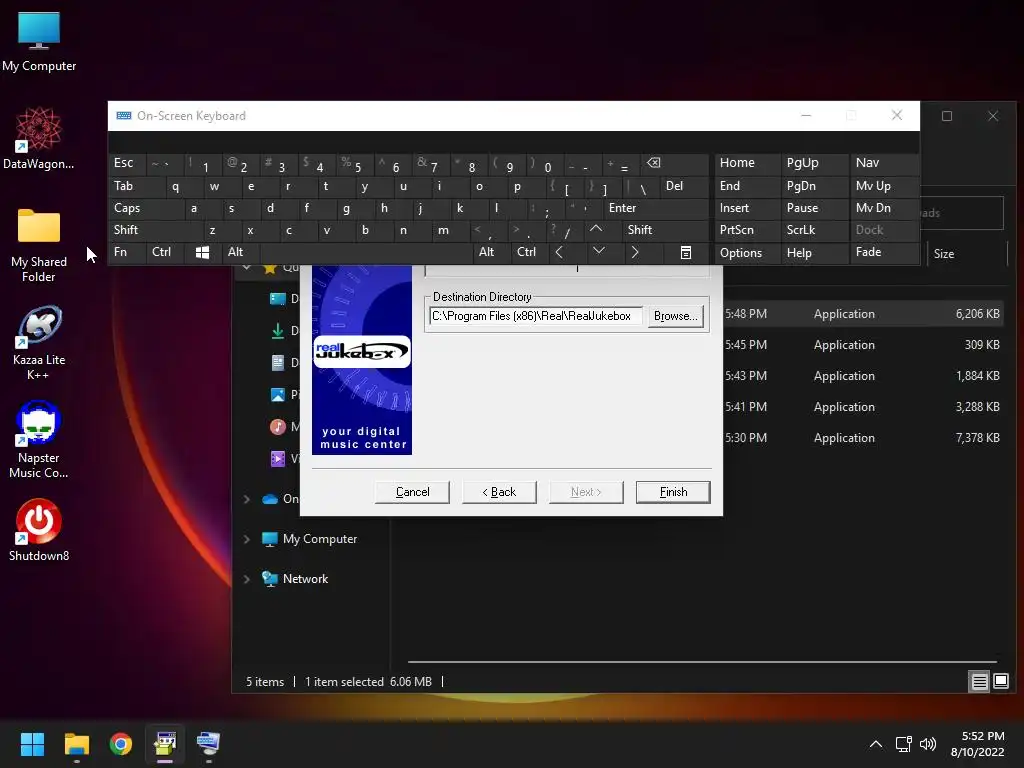Tap the PgDn key on On-Screen Keyboard
This screenshot has width=1024, height=768.
[814, 186]
